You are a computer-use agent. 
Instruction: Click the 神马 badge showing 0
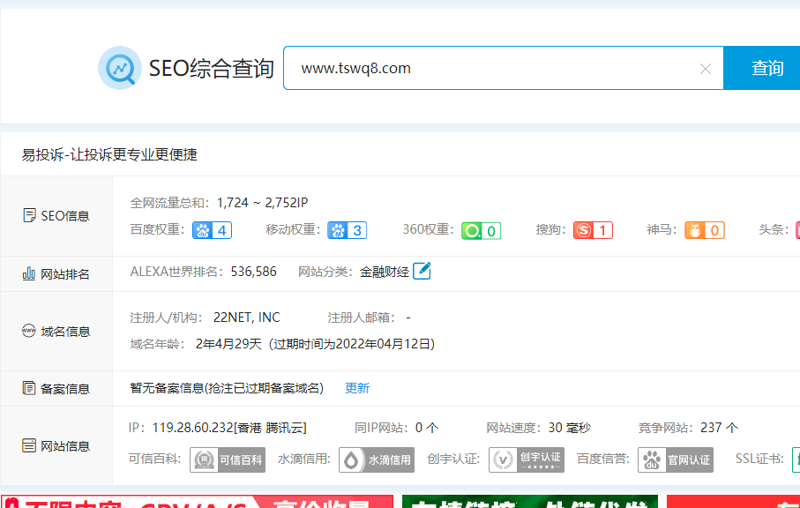705,230
